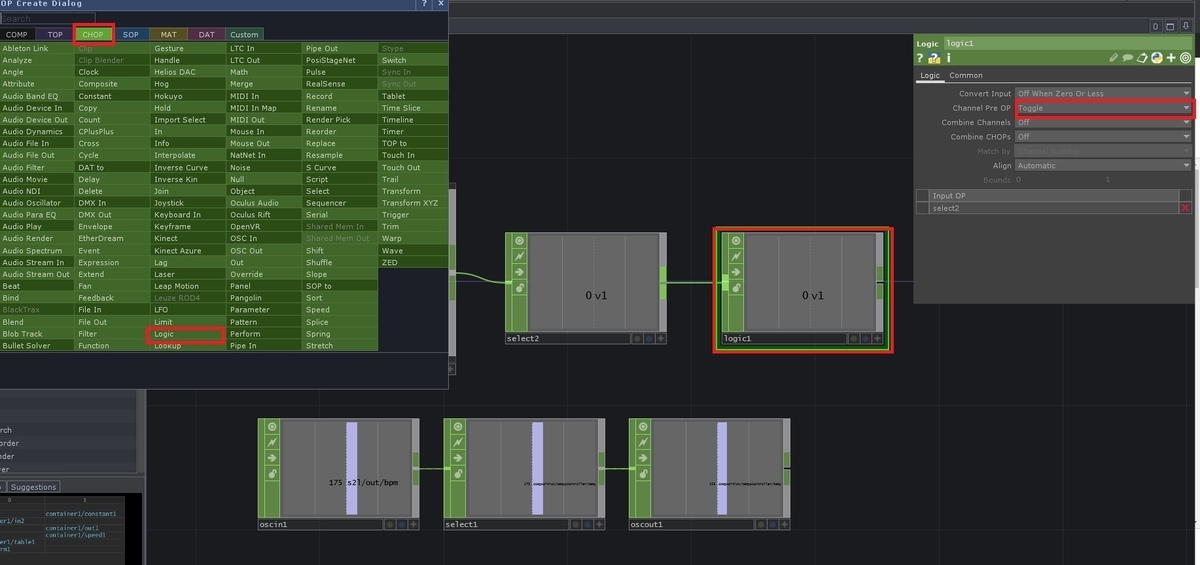Select the MAT tab in OP Create Dialog
The width and height of the screenshot is (1200, 565).
click(169, 34)
